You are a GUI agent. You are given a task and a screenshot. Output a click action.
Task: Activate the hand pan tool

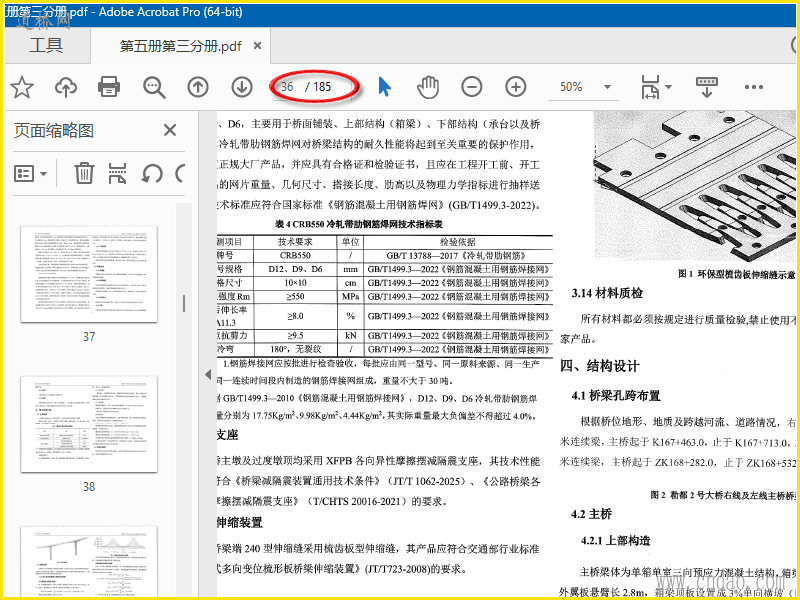point(428,87)
